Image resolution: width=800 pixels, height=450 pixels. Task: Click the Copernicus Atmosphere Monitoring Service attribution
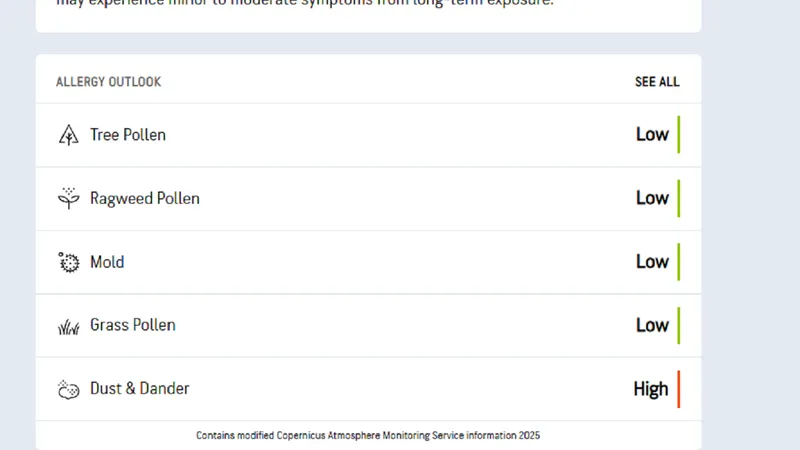pos(368,435)
